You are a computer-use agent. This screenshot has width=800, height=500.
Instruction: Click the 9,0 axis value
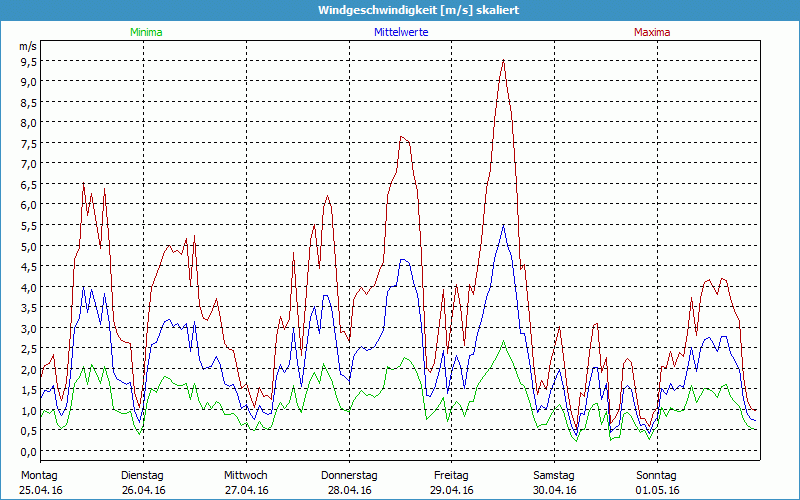click(28, 82)
